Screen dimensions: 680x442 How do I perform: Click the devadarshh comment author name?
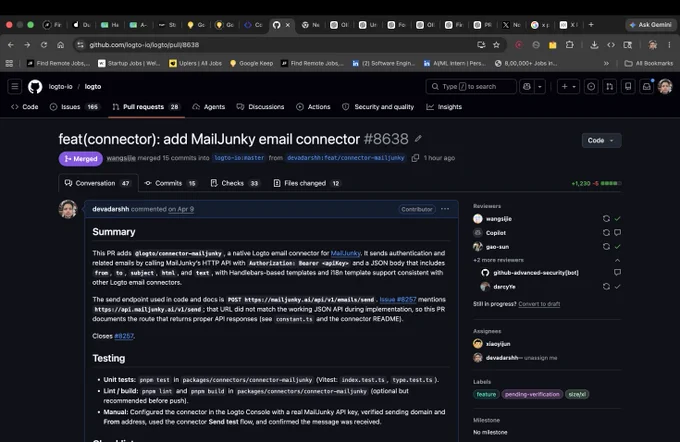111,209
